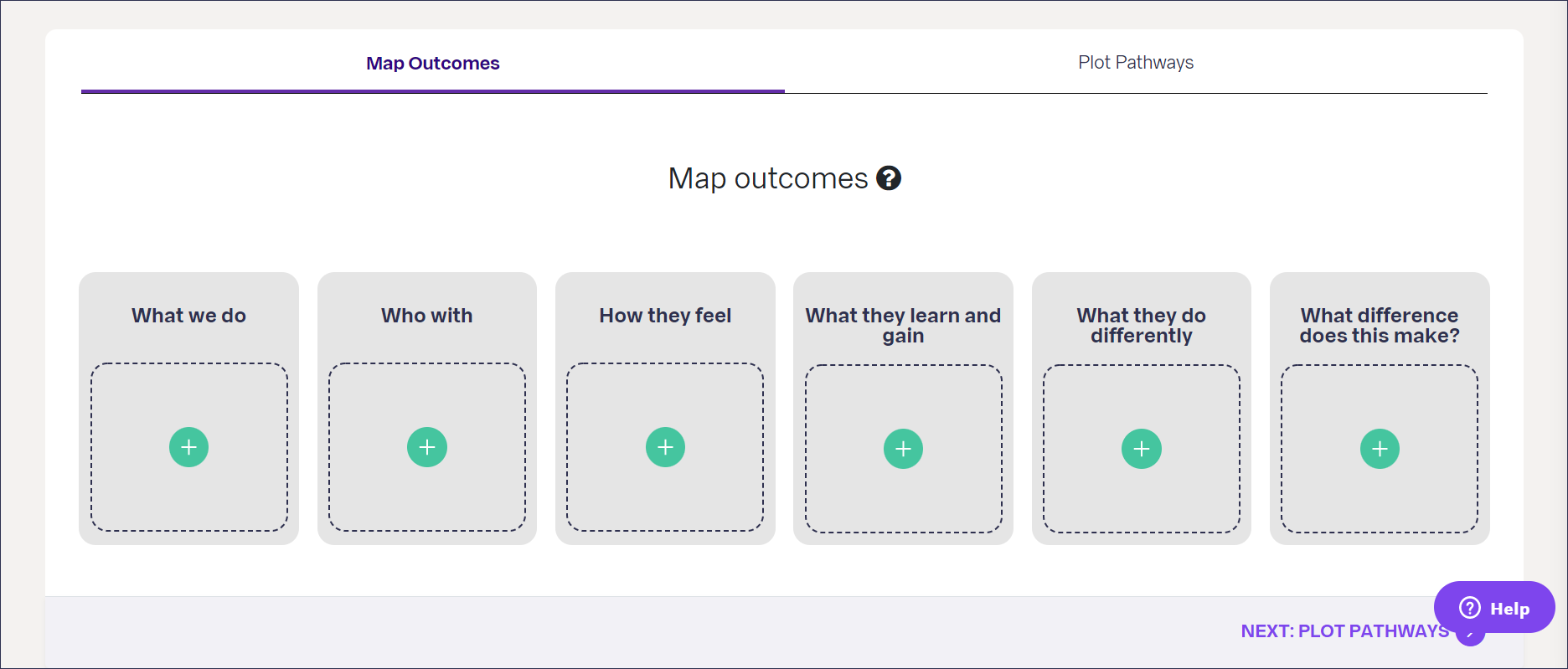Add an item under Who with
The image size is (1568, 669).
coord(427,447)
